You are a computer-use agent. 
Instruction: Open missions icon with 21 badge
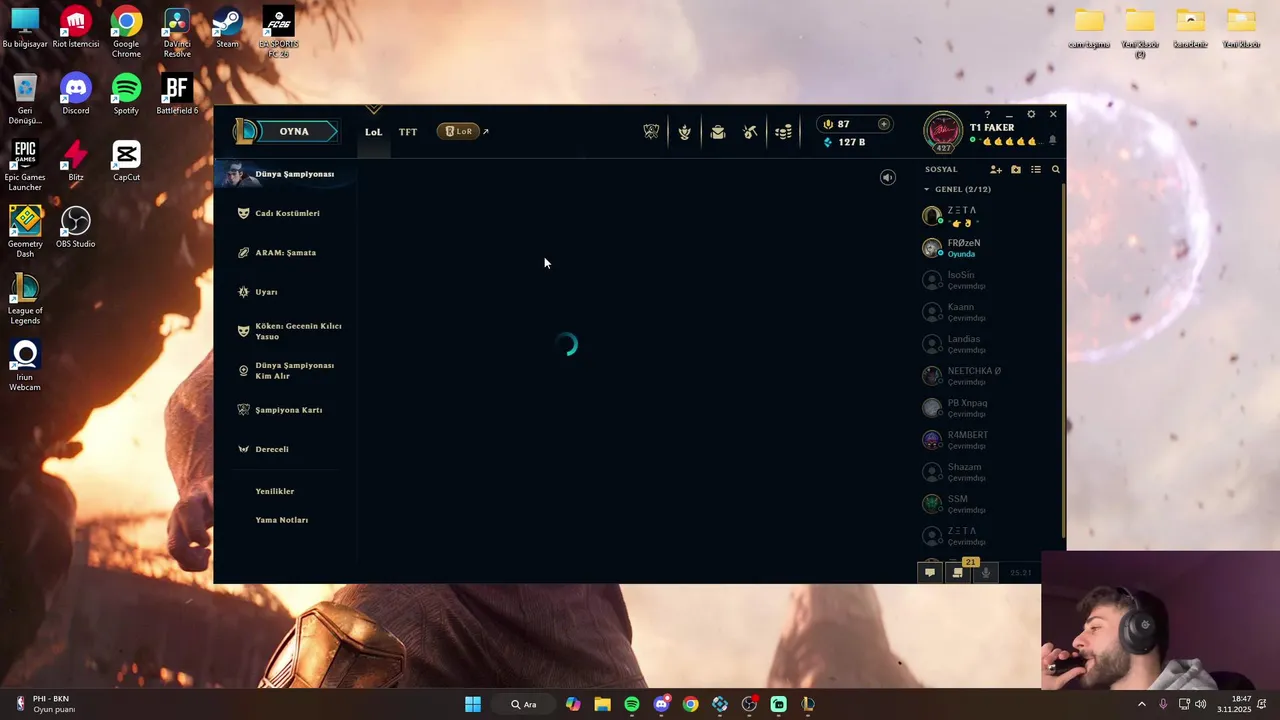point(958,573)
